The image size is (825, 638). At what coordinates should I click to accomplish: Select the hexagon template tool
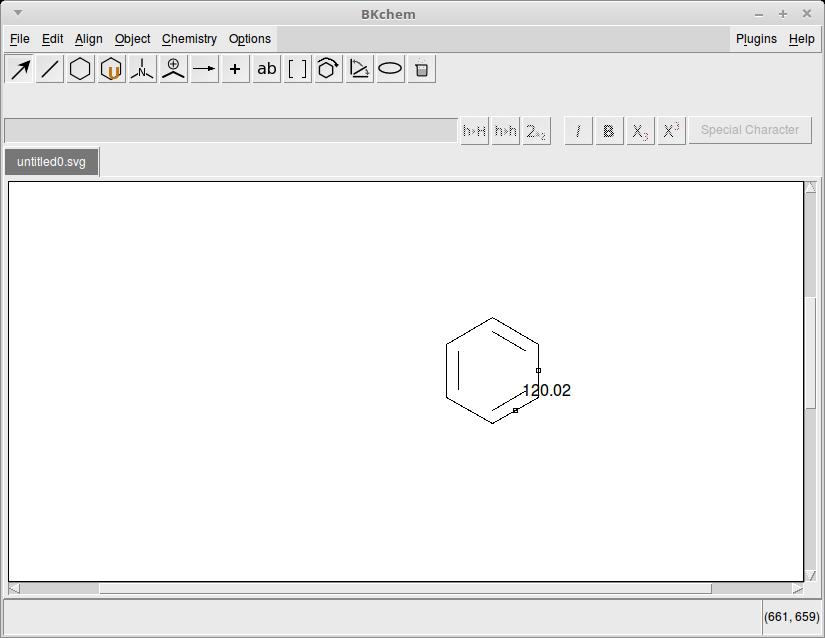click(x=81, y=69)
